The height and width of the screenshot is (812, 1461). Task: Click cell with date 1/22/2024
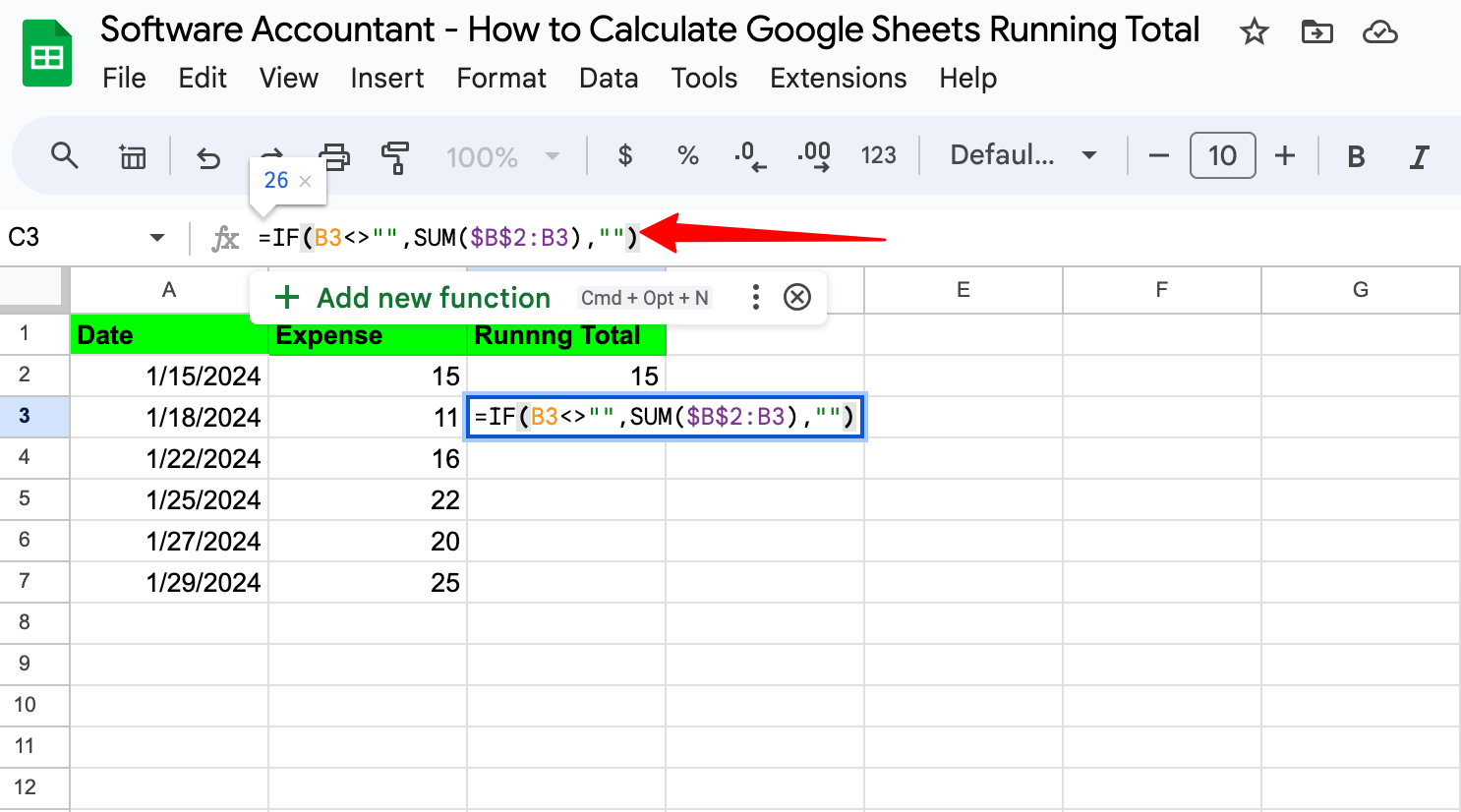169,458
